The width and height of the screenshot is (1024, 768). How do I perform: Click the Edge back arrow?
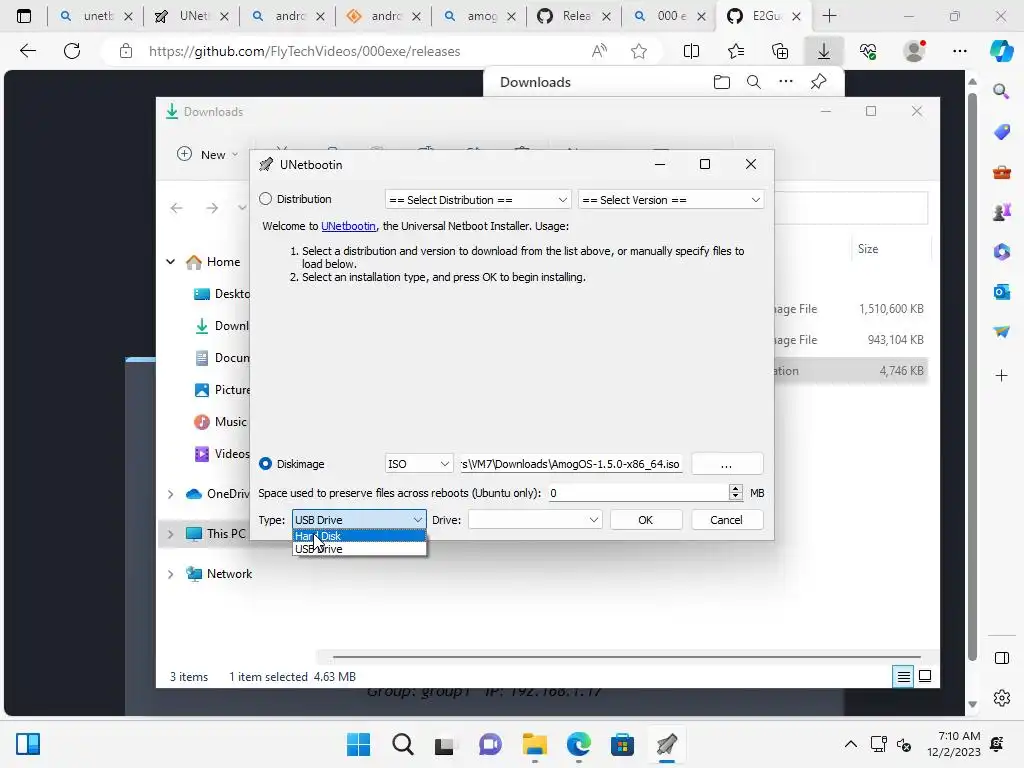tap(28, 51)
